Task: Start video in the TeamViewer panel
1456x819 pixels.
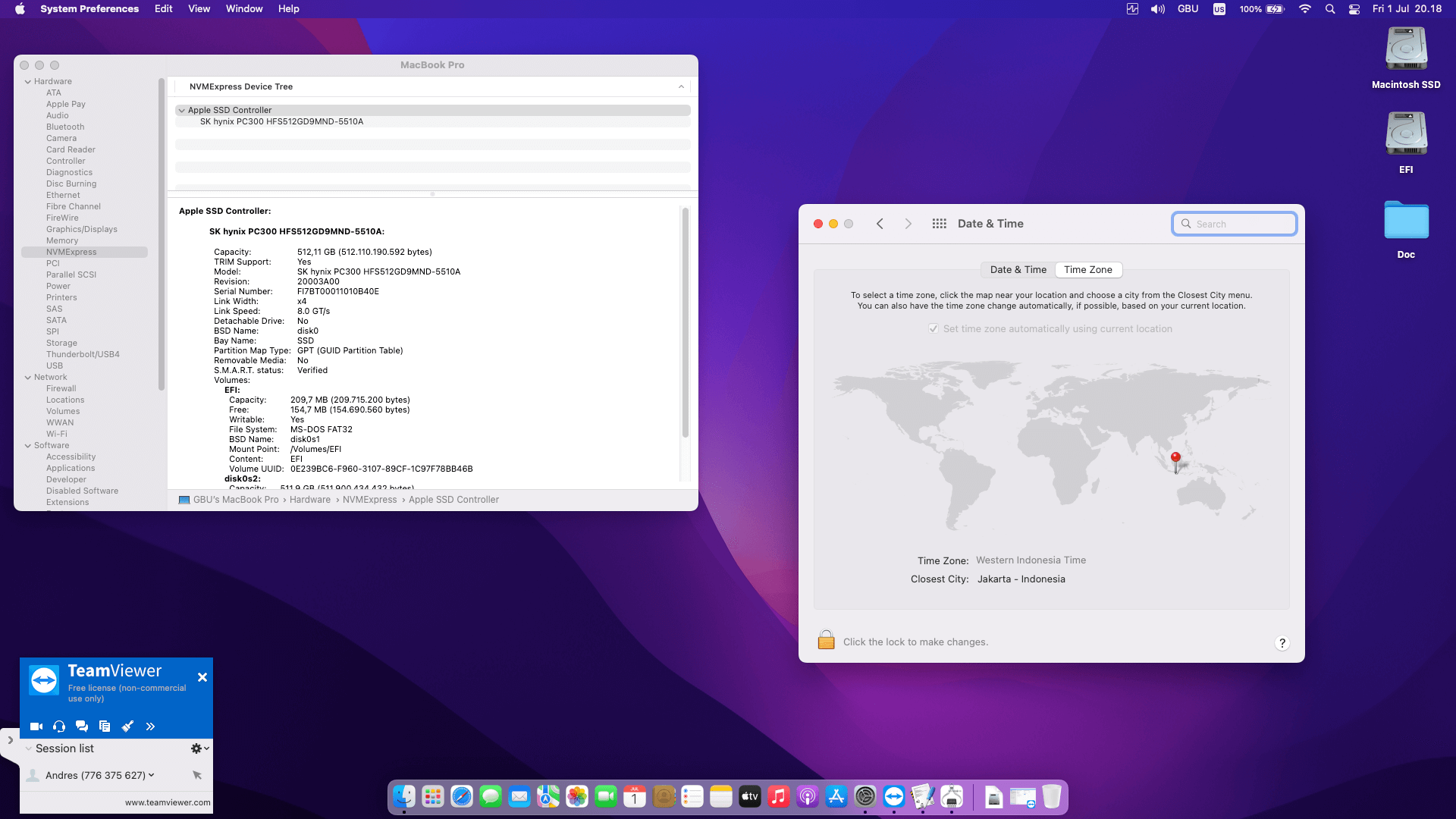Action: (x=36, y=726)
